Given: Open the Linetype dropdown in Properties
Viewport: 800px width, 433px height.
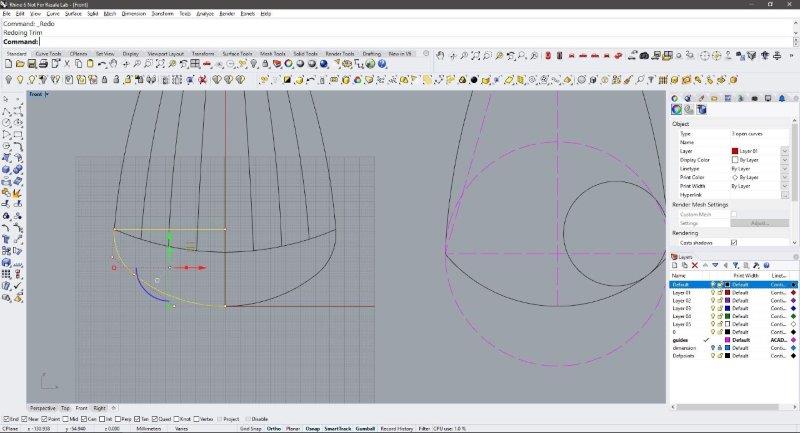Looking at the screenshot, I should (784, 169).
